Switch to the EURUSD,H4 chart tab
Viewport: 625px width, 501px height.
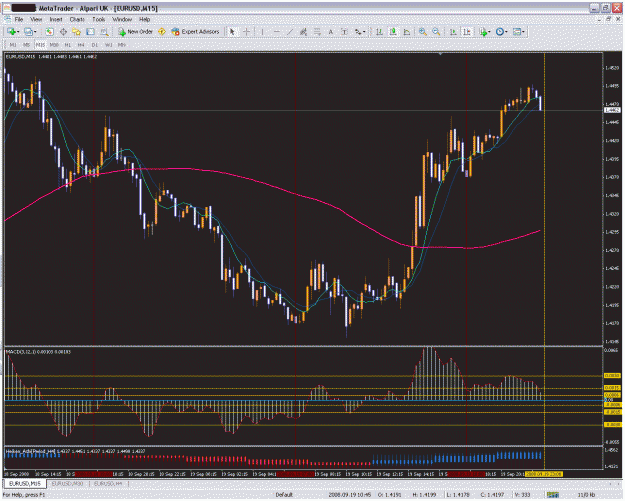click(108, 484)
